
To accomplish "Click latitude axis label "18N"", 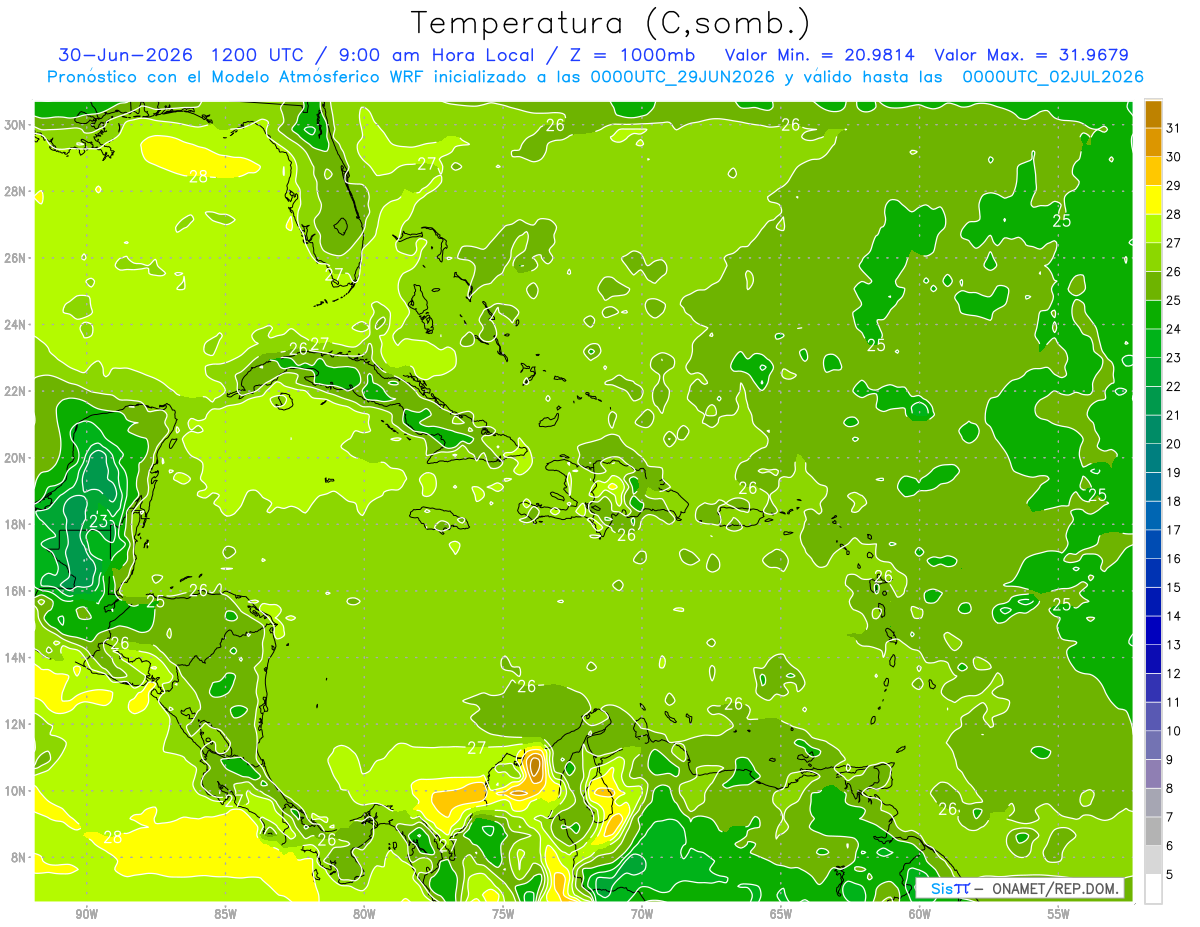I will pyautogui.click(x=16, y=524).
